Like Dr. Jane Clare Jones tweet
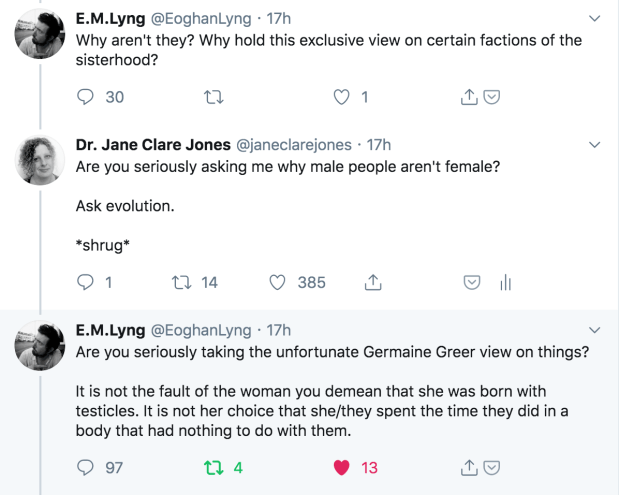Image resolution: width=619 pixels, height=495 pixels. click(x=279, y=283)
